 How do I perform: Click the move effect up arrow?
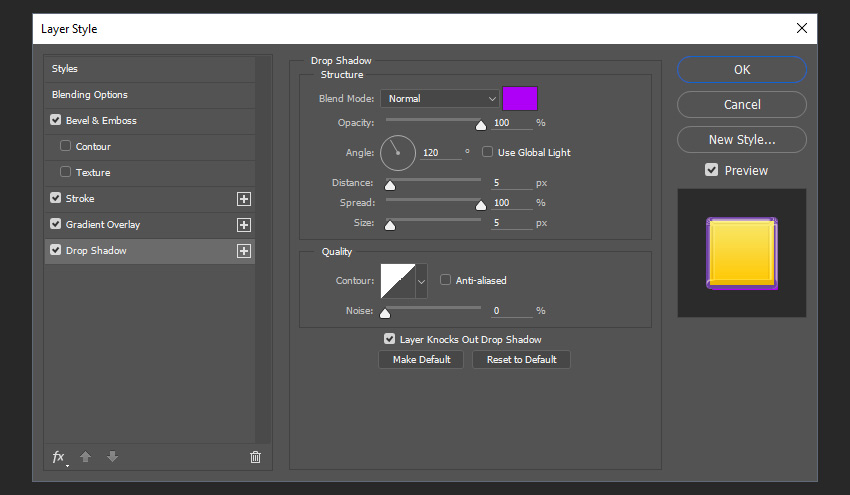coord(86,457)
